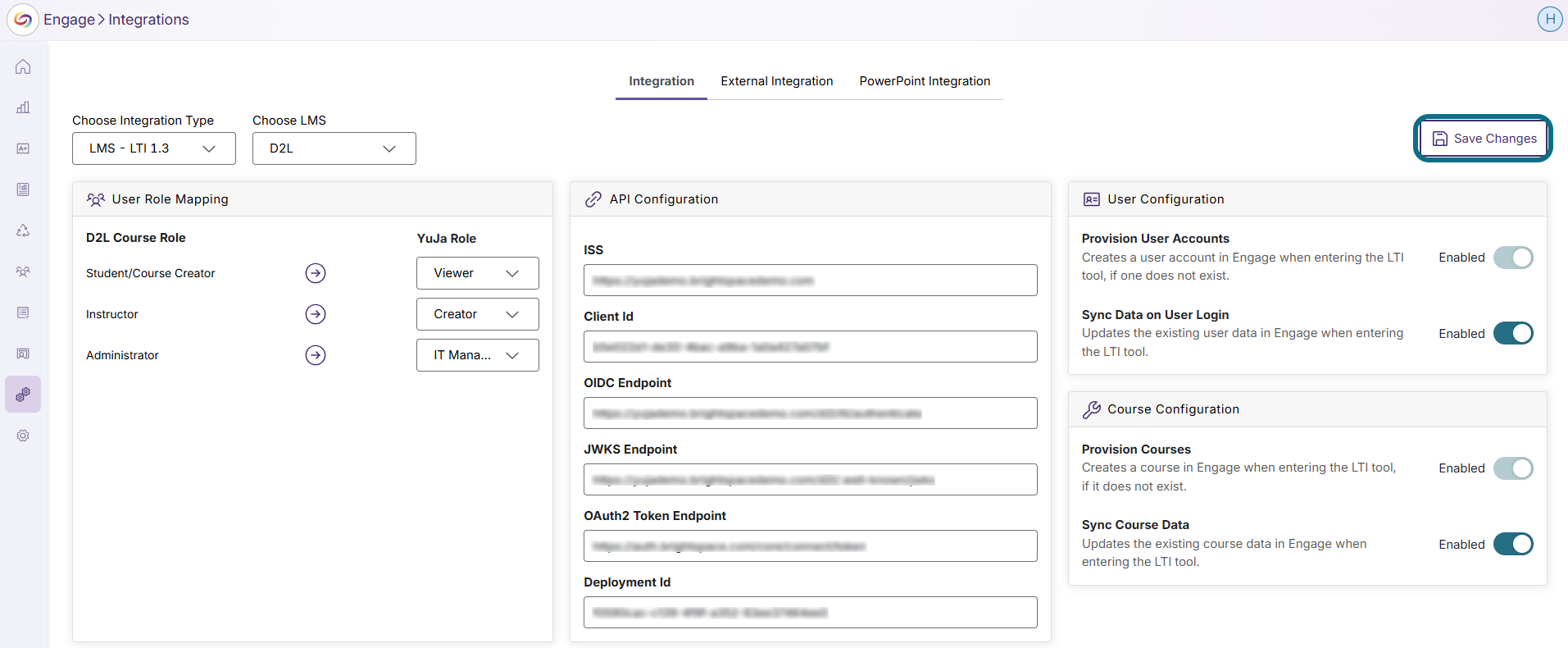Open the report page sidebar icon
Screen dimensions: 1568x648
click(x=23, y=189)
